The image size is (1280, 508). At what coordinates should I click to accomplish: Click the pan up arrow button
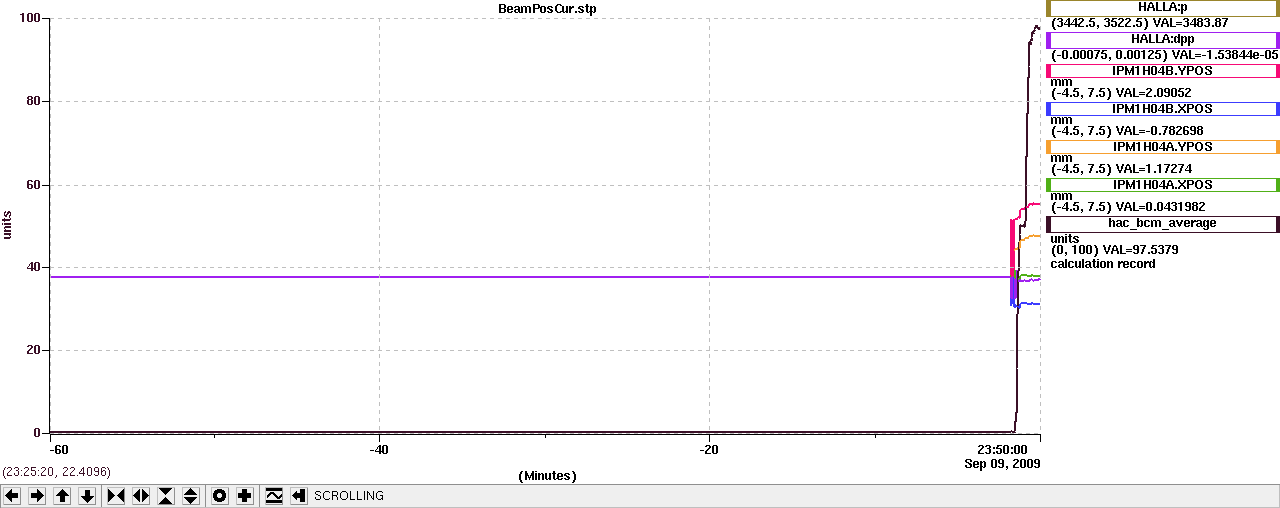(62, 496)
